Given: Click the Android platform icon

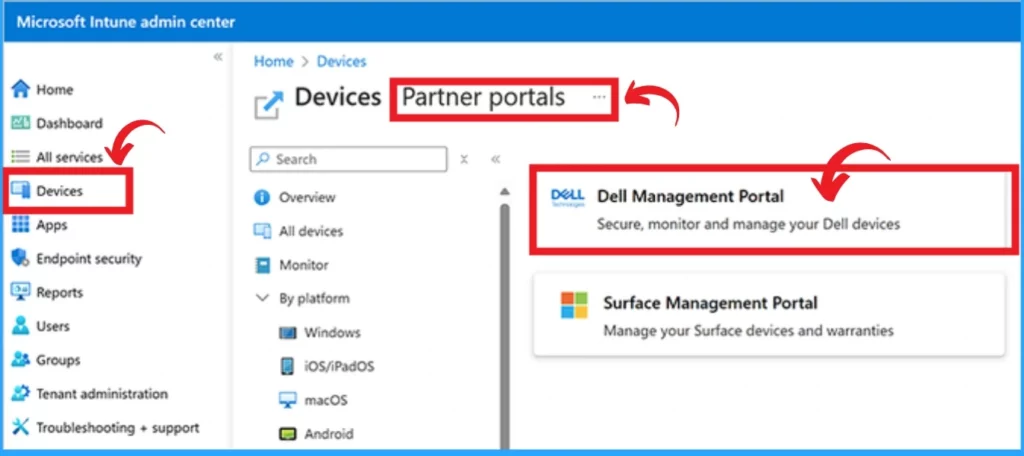Looking at the screenshot, I should point(288,434).
